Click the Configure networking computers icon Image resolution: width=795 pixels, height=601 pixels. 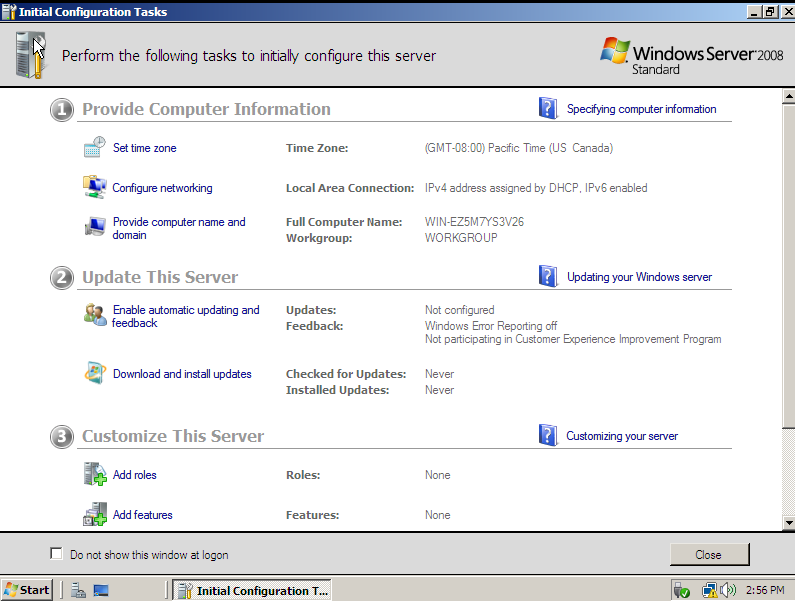(x=95, y=187)
